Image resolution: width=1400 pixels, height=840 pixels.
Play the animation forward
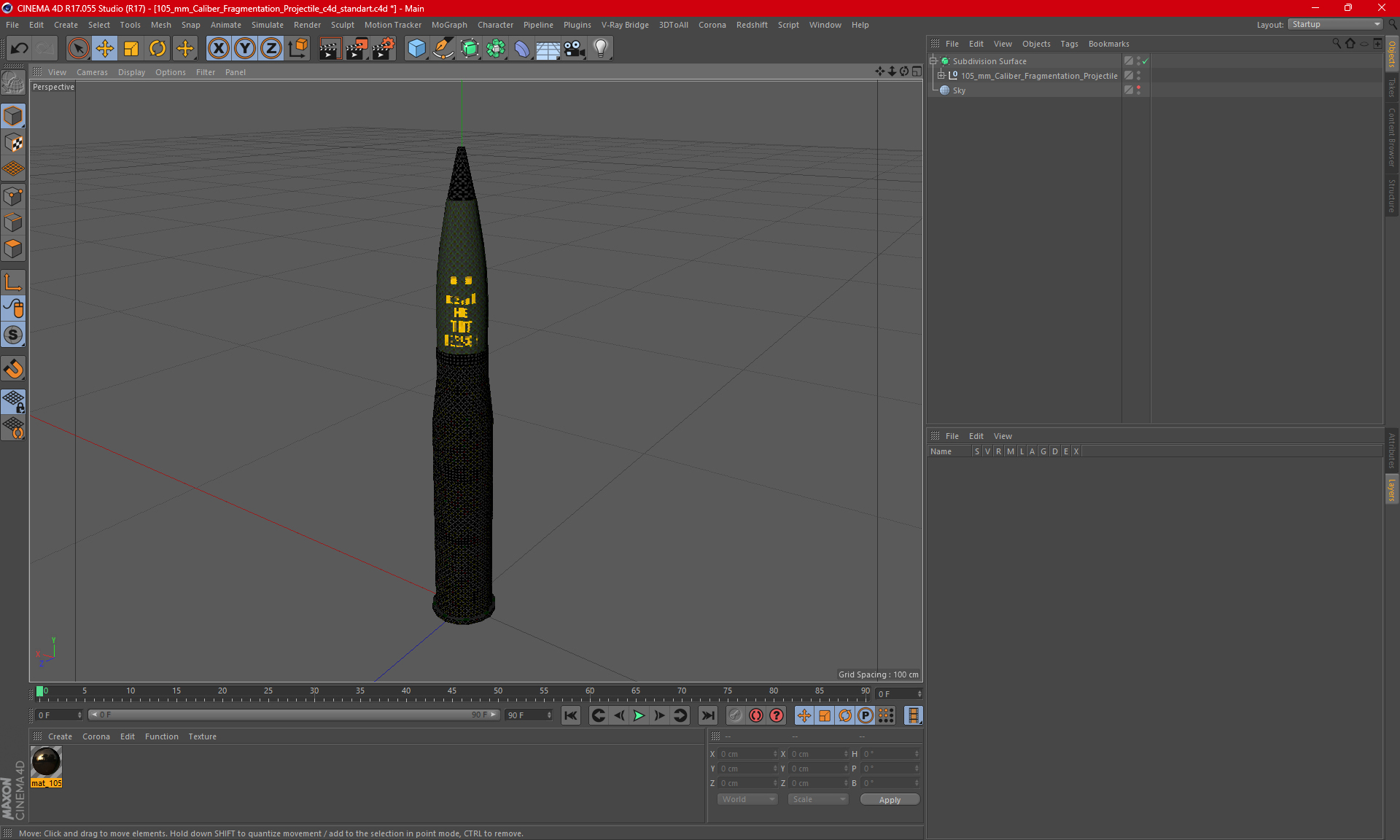pos(639,715)
